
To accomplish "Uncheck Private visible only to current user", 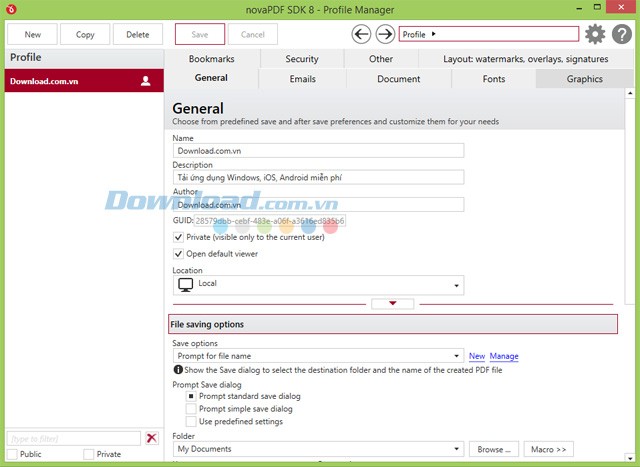I will 178,237.
